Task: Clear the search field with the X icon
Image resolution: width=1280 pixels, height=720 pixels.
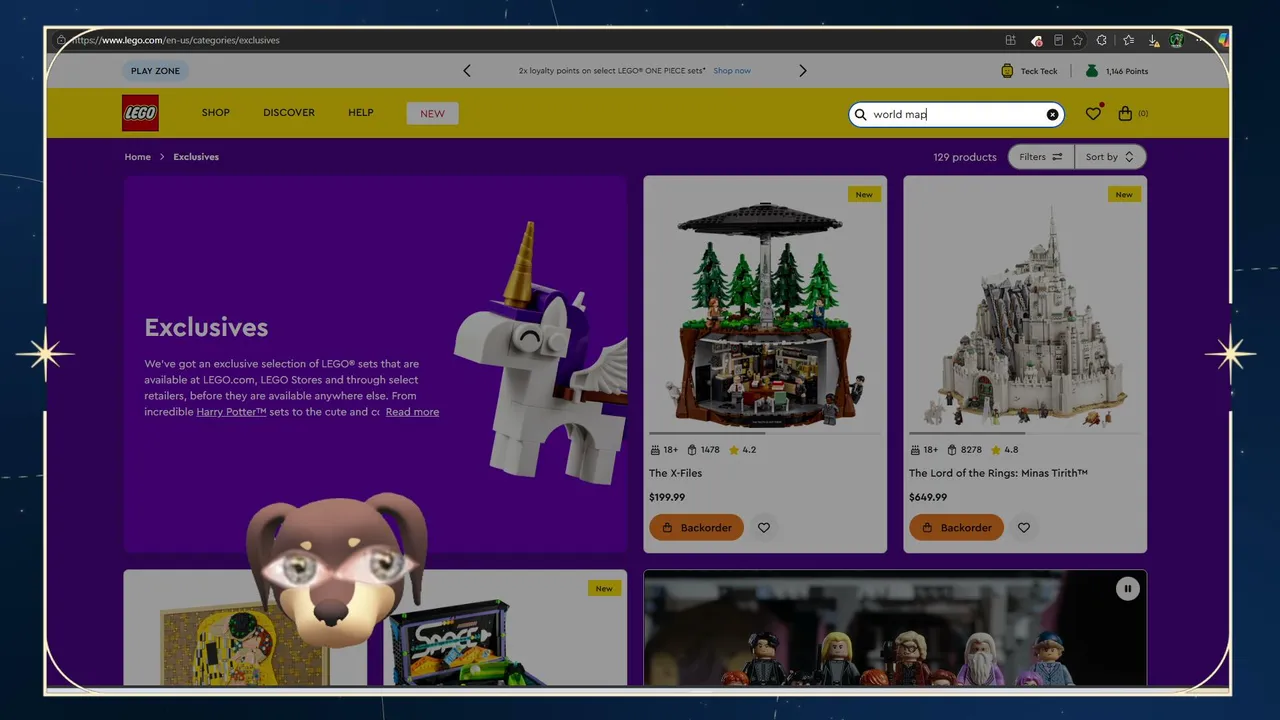Action: pos(1052,115)
